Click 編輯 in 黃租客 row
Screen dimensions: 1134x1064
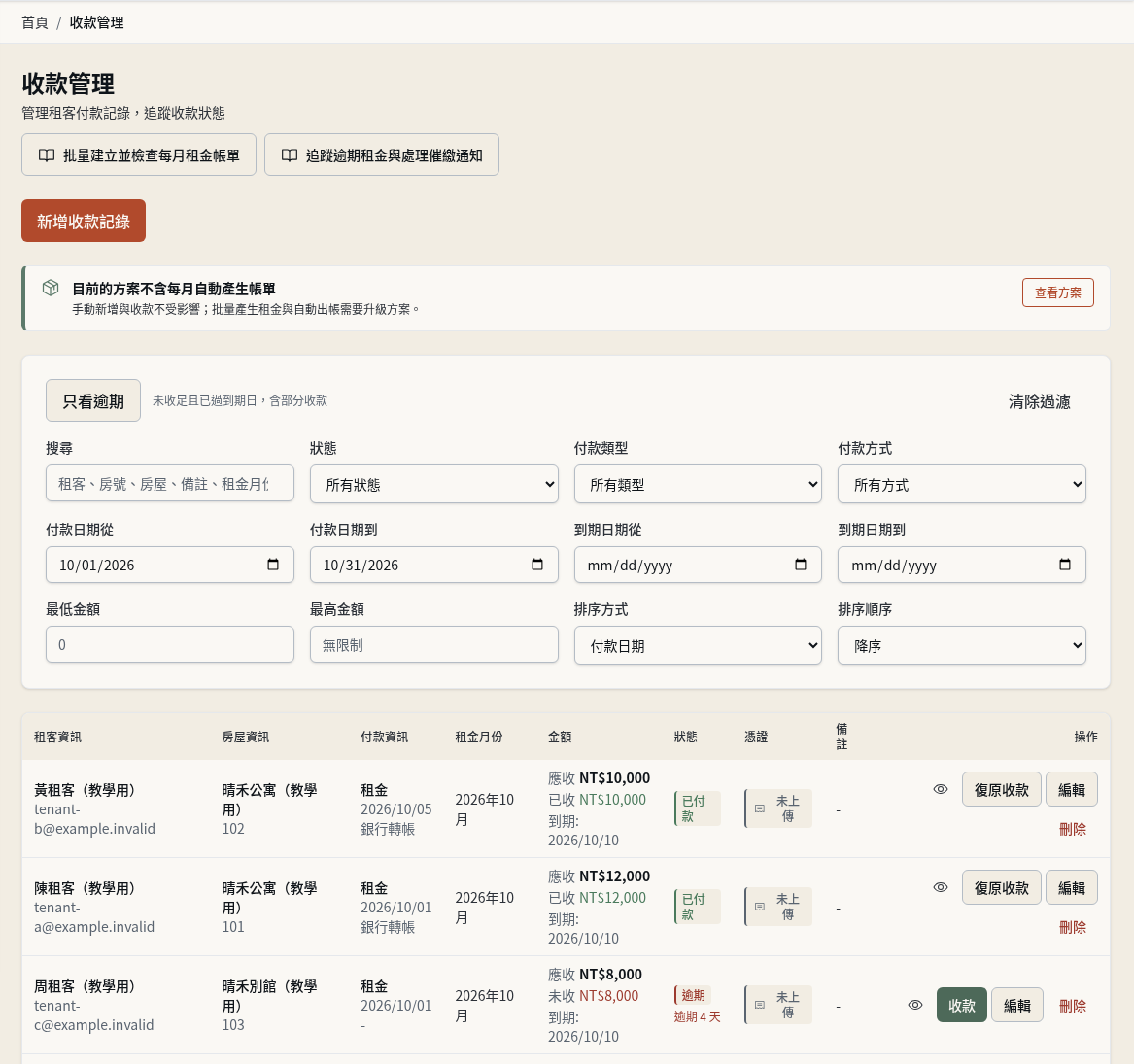(1071, 789)
